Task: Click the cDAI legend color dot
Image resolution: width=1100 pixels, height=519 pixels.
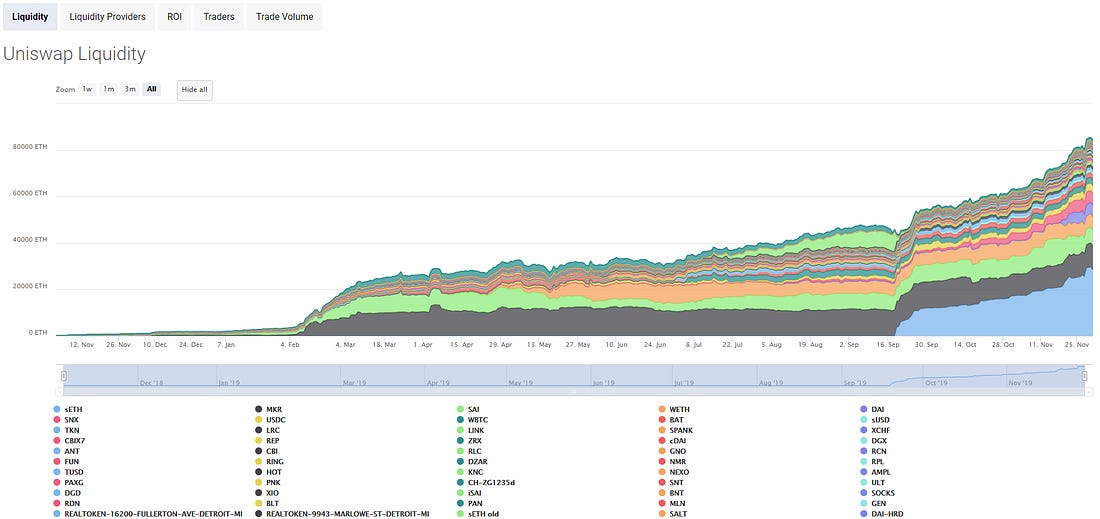Action: pyautogui.click(x=662, y=440)
